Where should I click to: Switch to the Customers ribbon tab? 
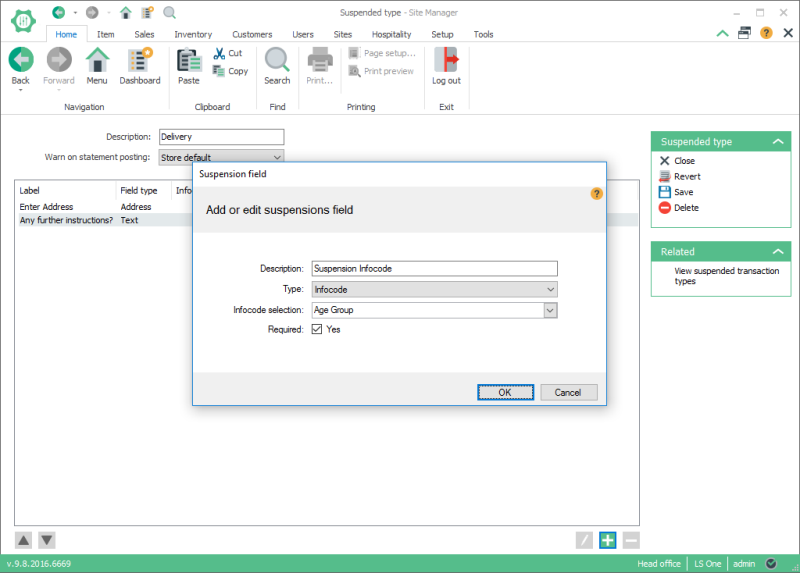[252, 34]
